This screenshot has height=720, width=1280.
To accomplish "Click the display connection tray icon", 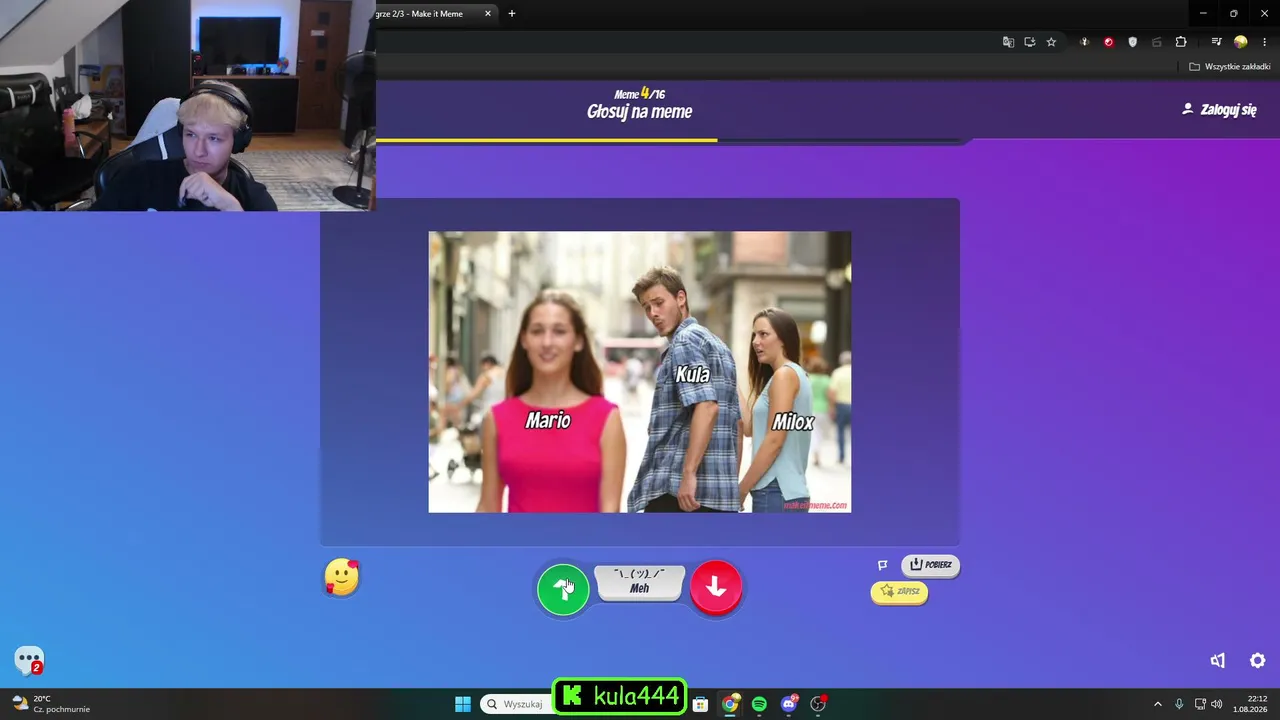I will point(1200,704).
